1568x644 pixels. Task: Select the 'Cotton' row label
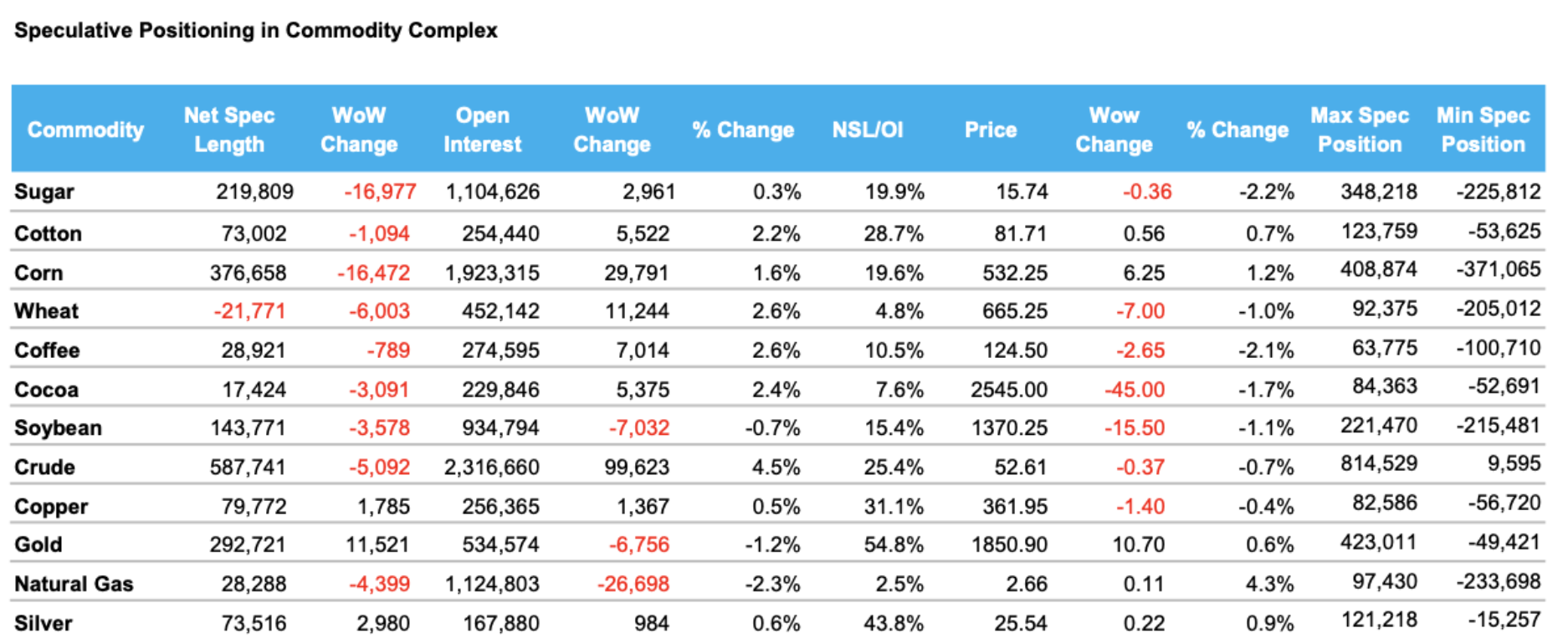[49, 233]
